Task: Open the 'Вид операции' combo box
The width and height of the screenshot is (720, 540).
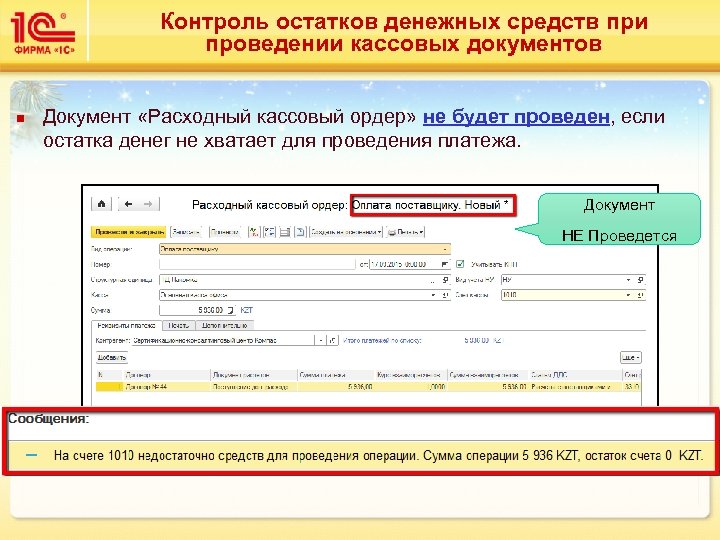Action: [x=304, y=249]
